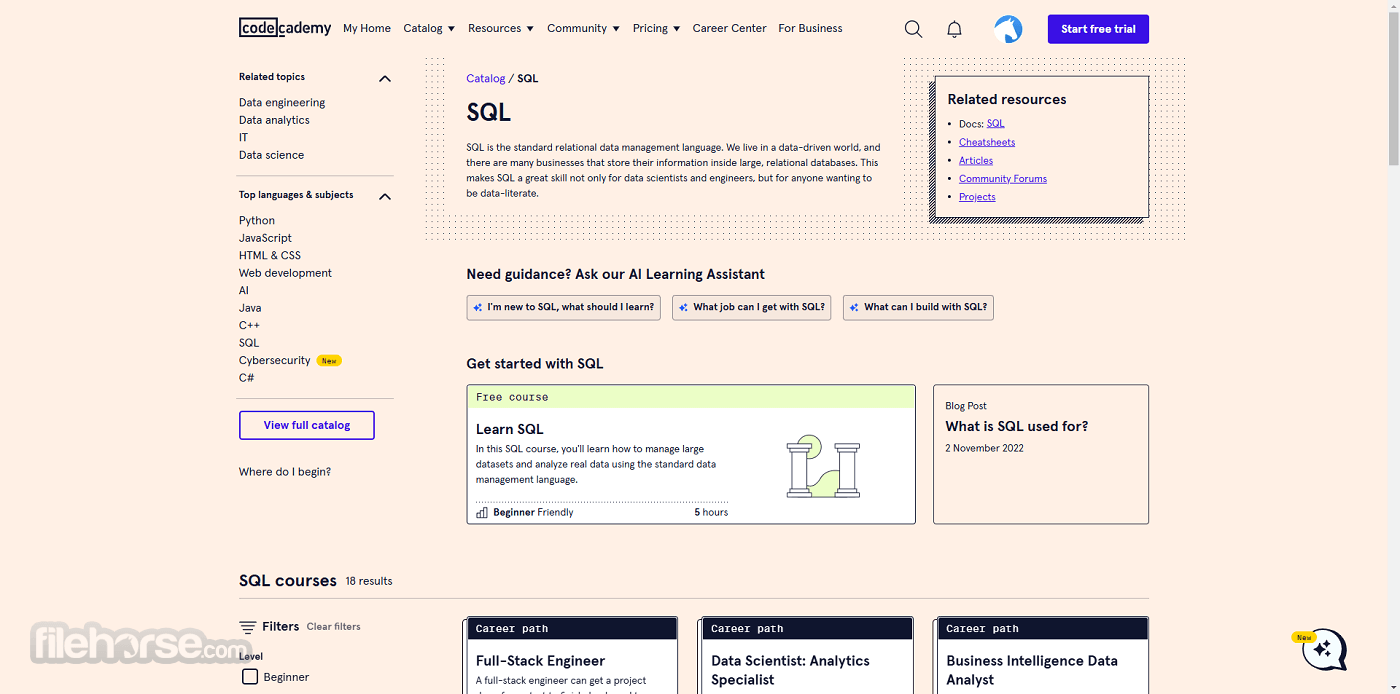Select Data science topic
Viewport: 1400px width, 694px height.
tap(271, 155)
